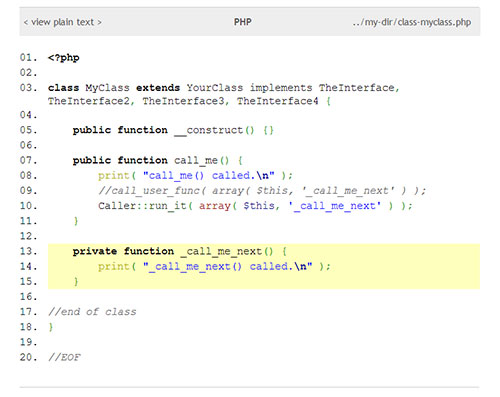Click the closing brace on highlighted line 15

pos(76,282)
